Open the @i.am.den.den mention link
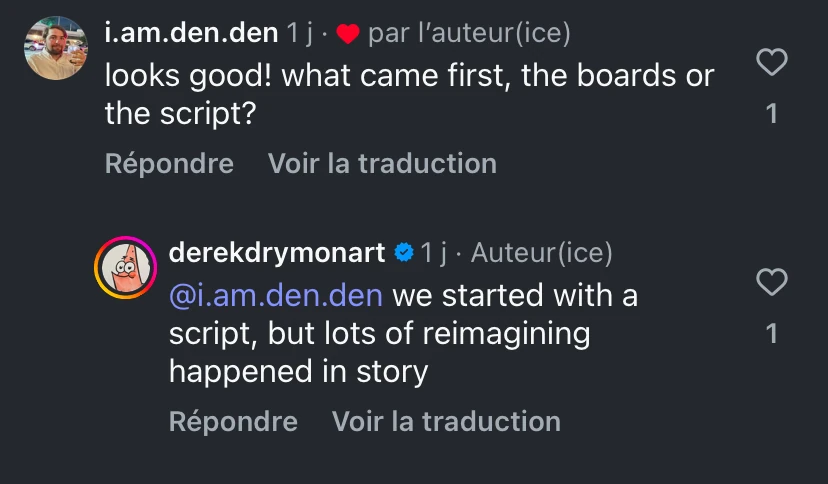 (x=275, y=295)
